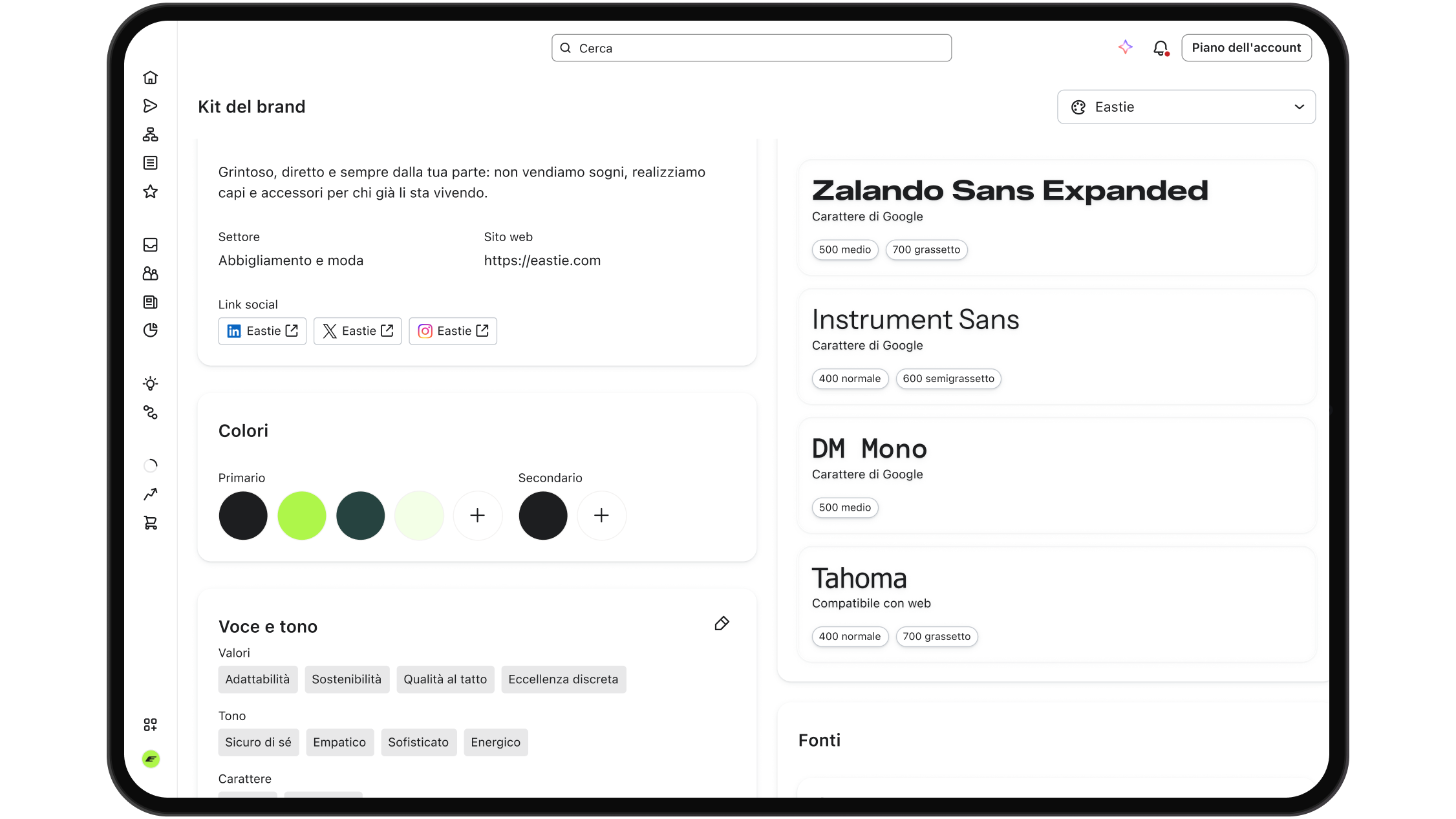Open the people audience icon in sidebar
Image resolution: width=1456 pixels, height=819 pixels.
(x=150, y=273)
